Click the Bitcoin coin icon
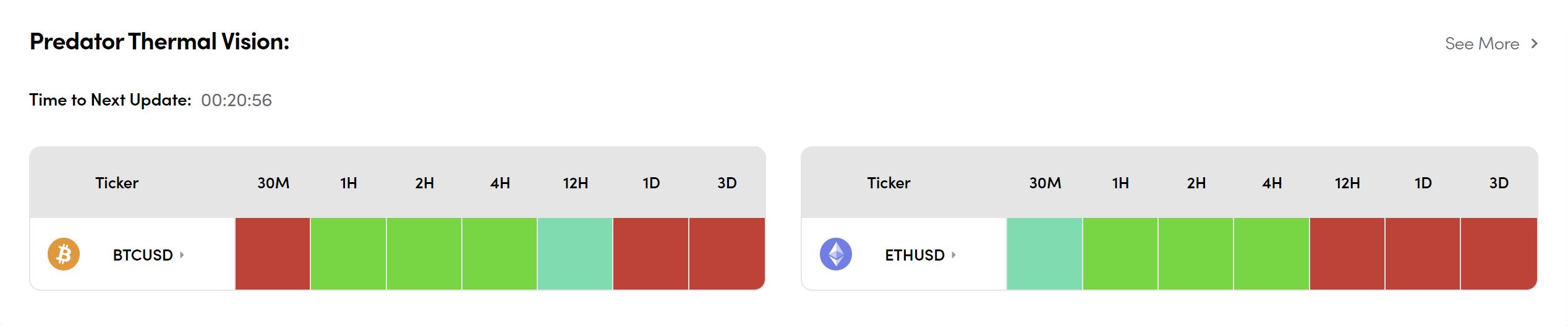1568x326 pixels. click(64, 254)
